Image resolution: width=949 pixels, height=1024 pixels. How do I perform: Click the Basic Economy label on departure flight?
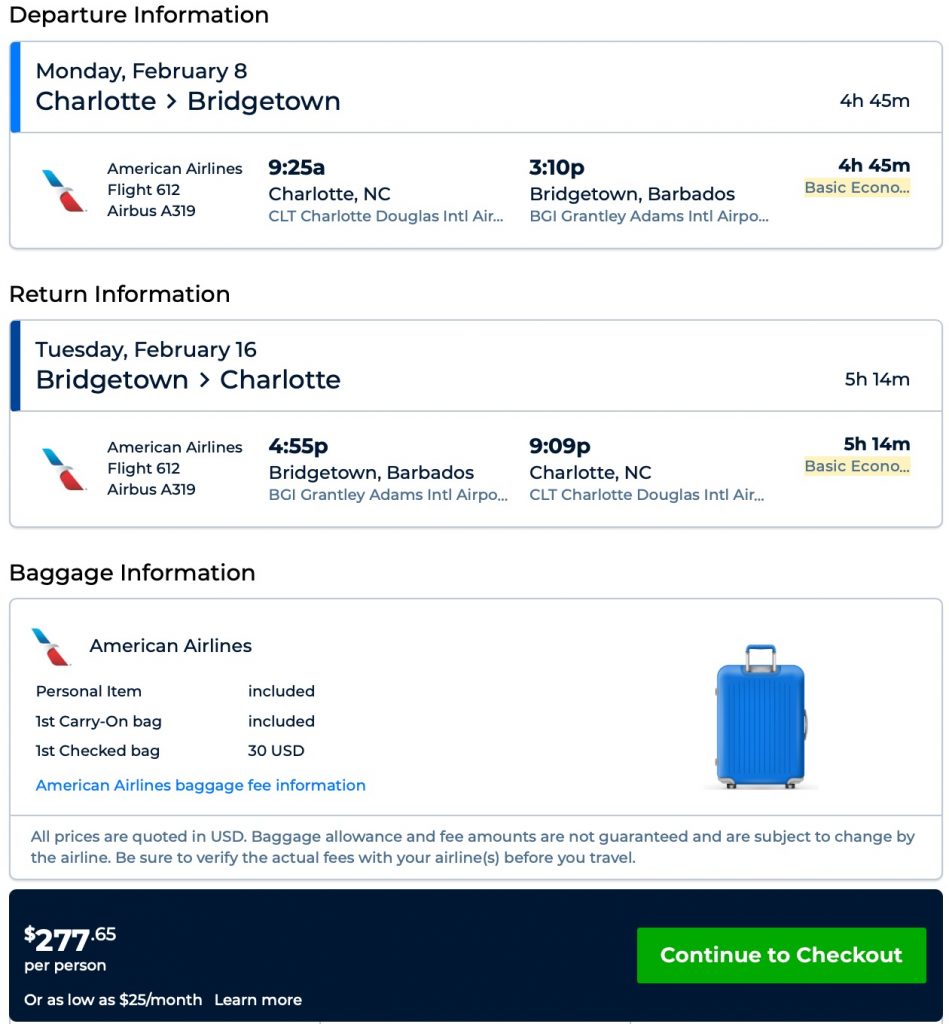point(857,188)
